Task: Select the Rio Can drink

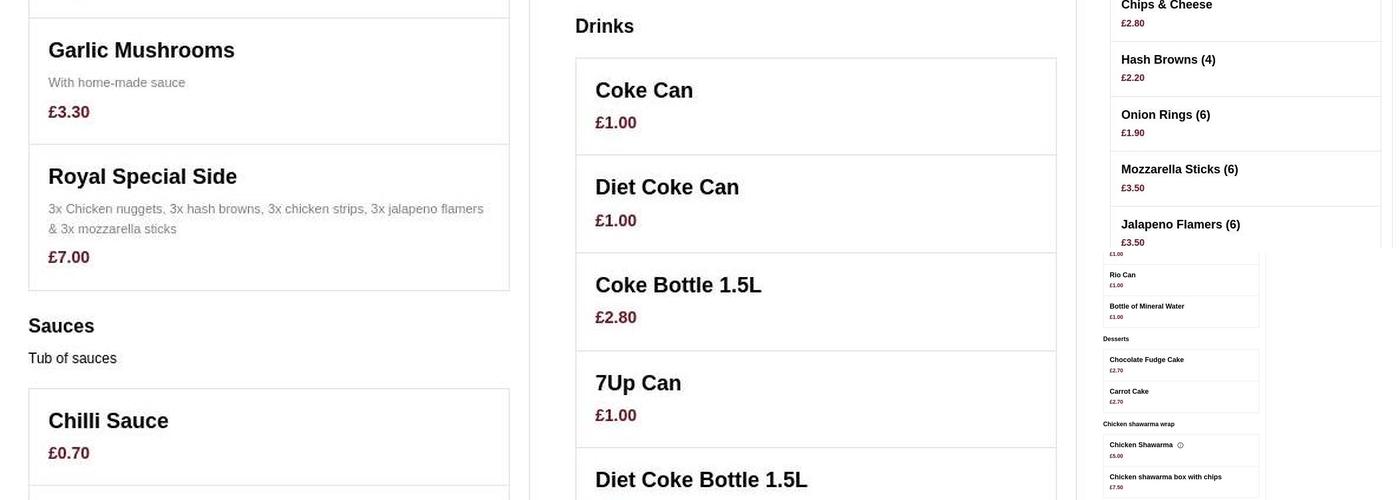Action: pyautogui.click(x=1180, y=279)
